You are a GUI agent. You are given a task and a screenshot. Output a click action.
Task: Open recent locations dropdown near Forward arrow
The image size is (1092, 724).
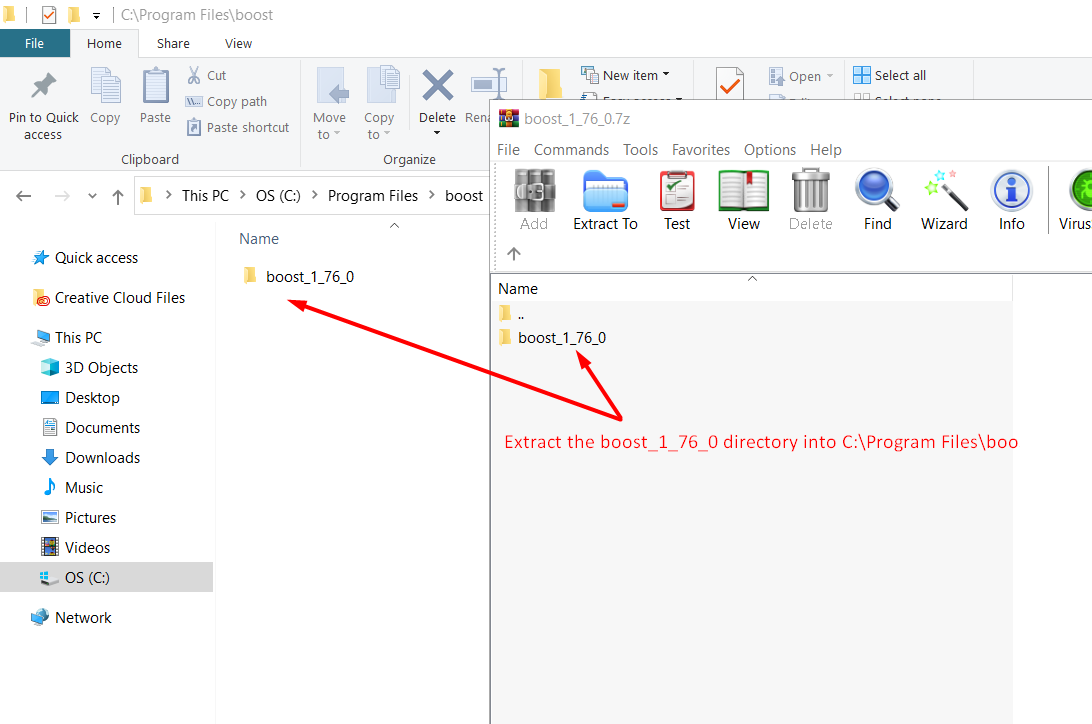(x=92, y=196)
